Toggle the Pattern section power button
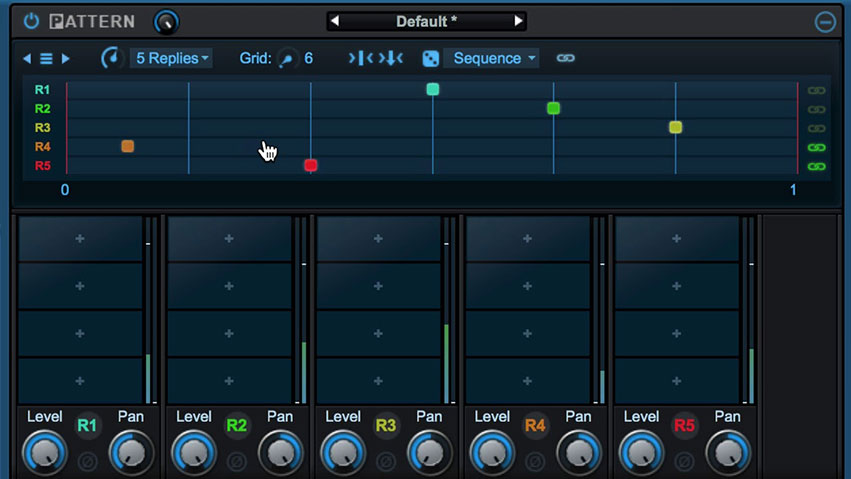Viewport: 851px width, 479px height. pyautogui.click(x=31, y=21)
